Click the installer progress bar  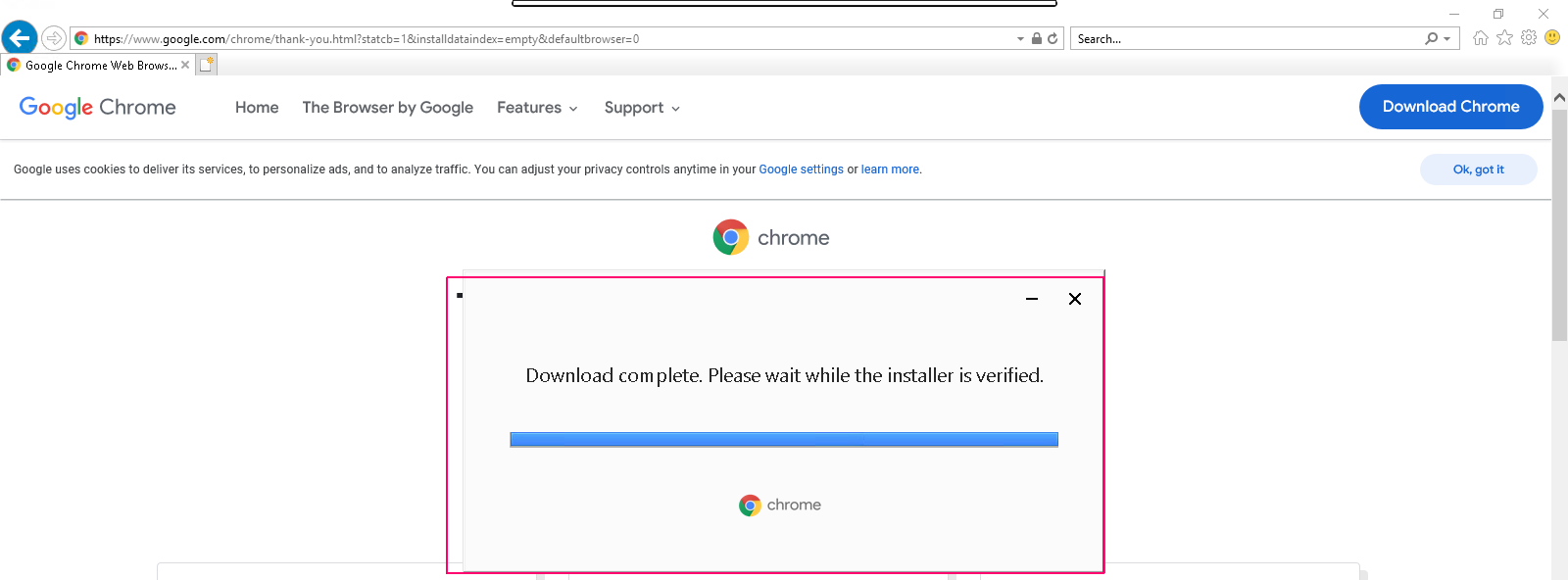point(784,440)
